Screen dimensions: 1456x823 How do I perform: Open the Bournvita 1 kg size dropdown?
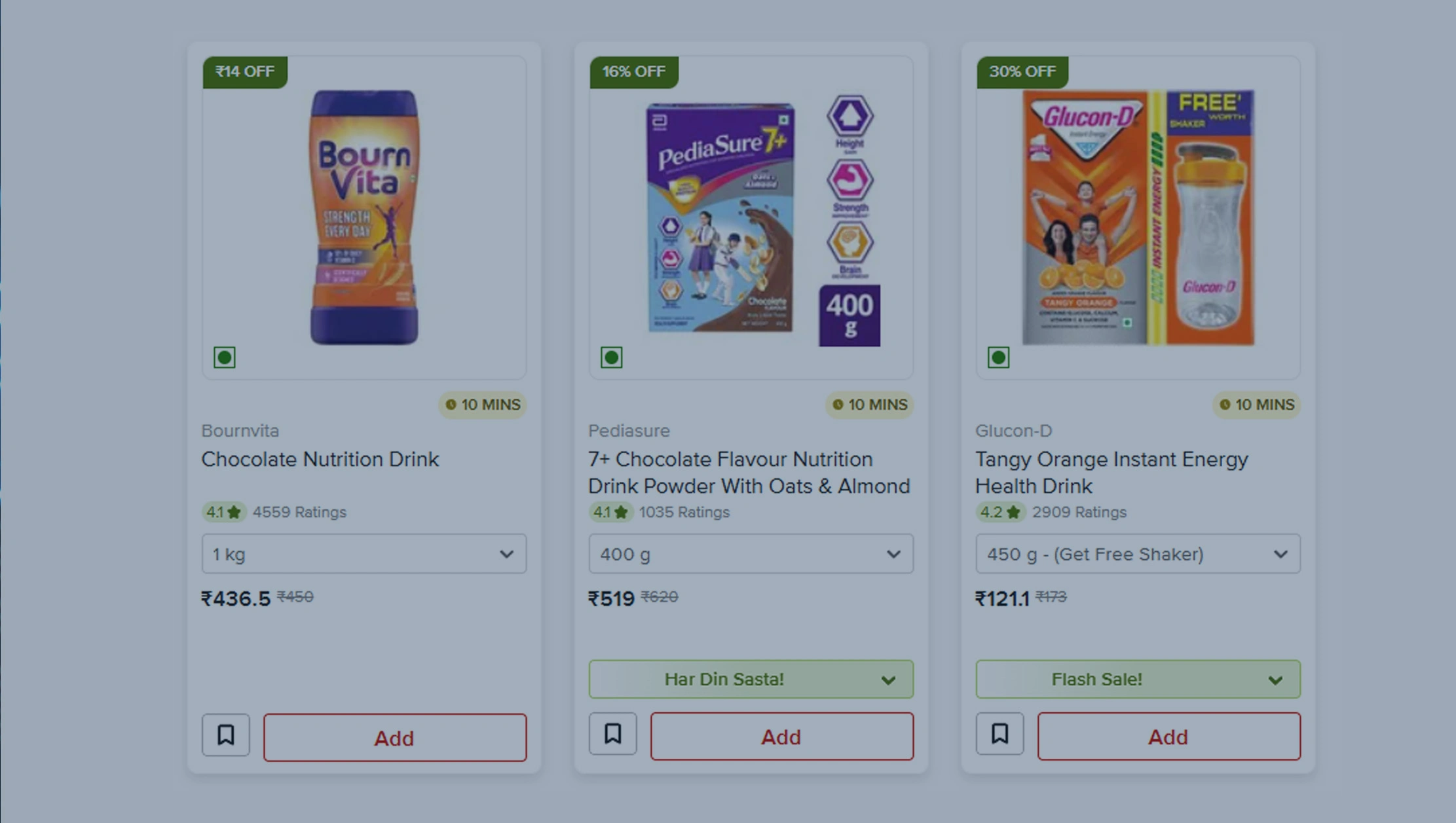click(364, 554)
